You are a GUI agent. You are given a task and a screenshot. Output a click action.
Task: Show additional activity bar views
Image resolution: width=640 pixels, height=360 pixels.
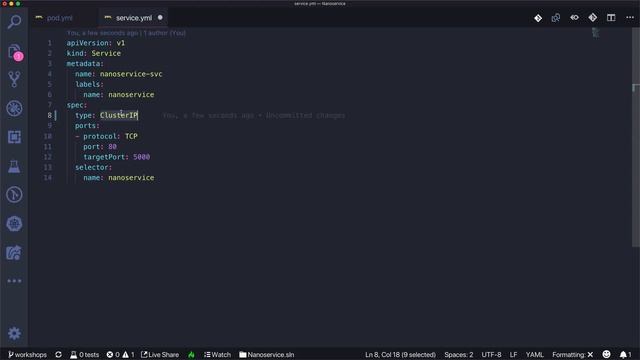14,281
